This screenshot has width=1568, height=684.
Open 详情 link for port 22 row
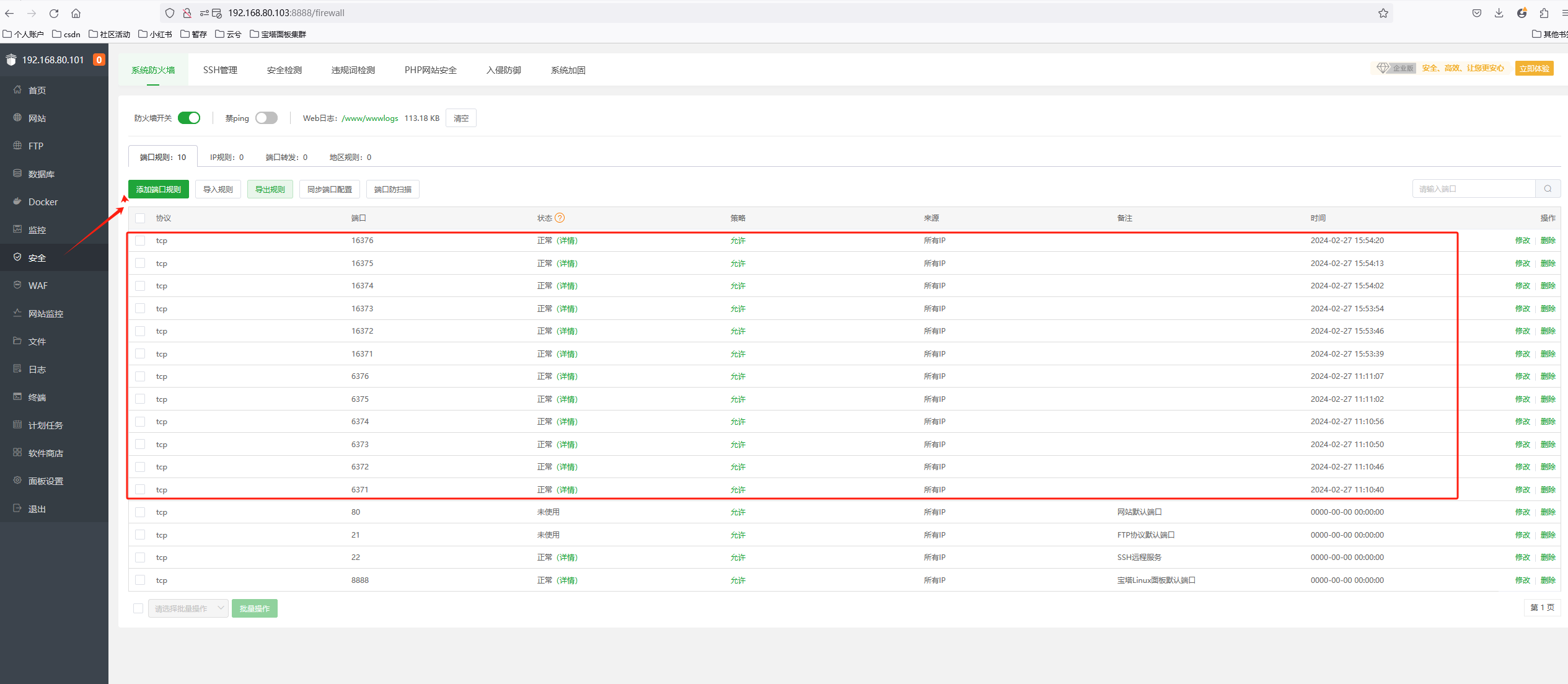(x=567, y=557)
